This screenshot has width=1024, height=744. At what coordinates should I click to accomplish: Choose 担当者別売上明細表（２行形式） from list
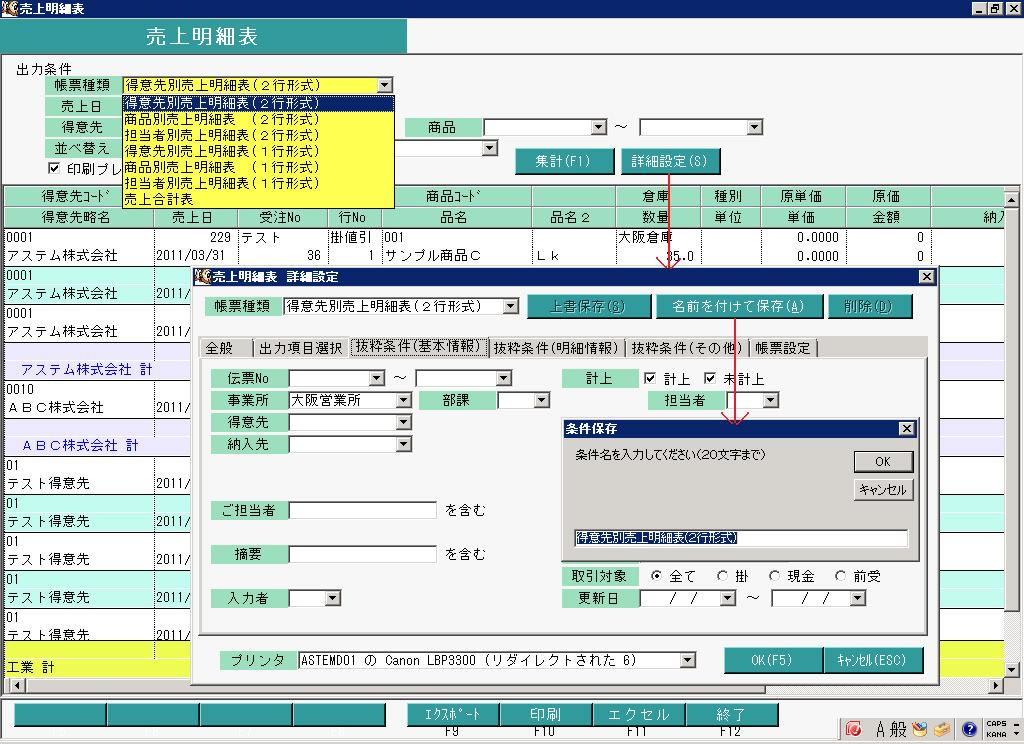[x=259, y=135]
